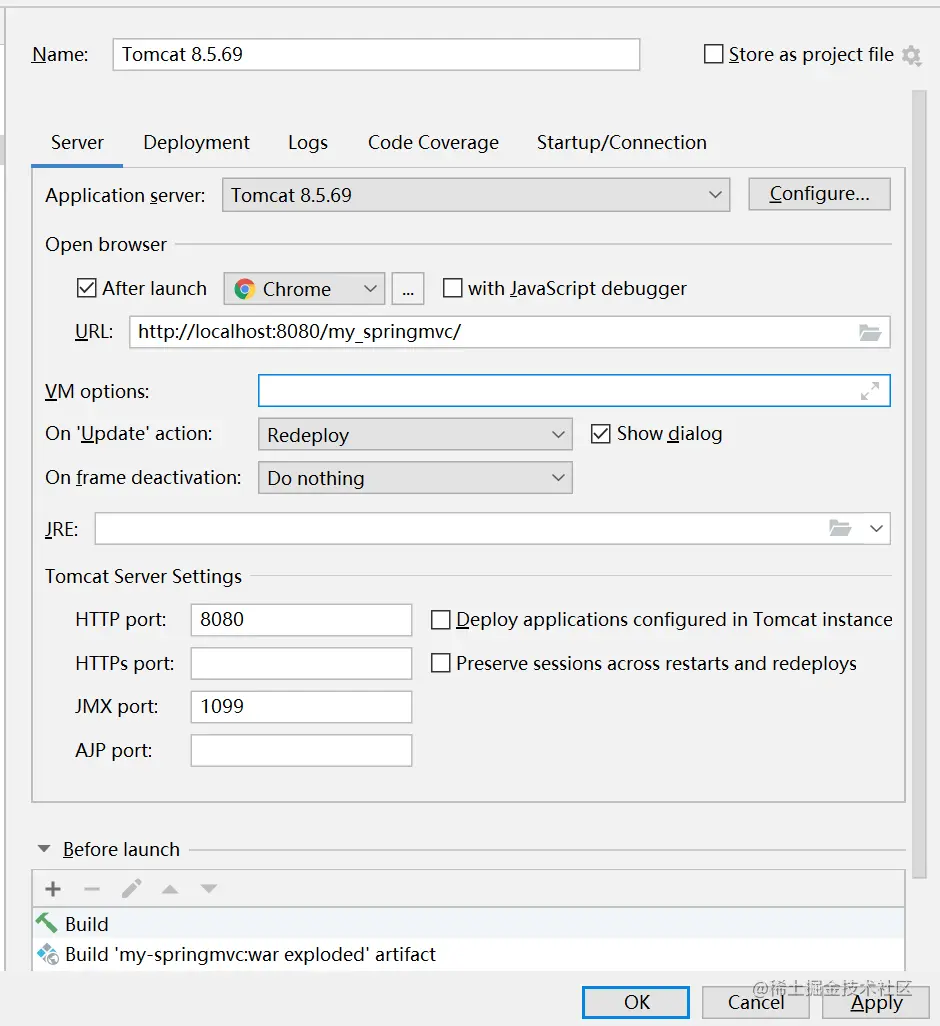This screenshot has width=940, height=1026.
Task: Open the Startup/Connection tab
Action: click(621, 143)
